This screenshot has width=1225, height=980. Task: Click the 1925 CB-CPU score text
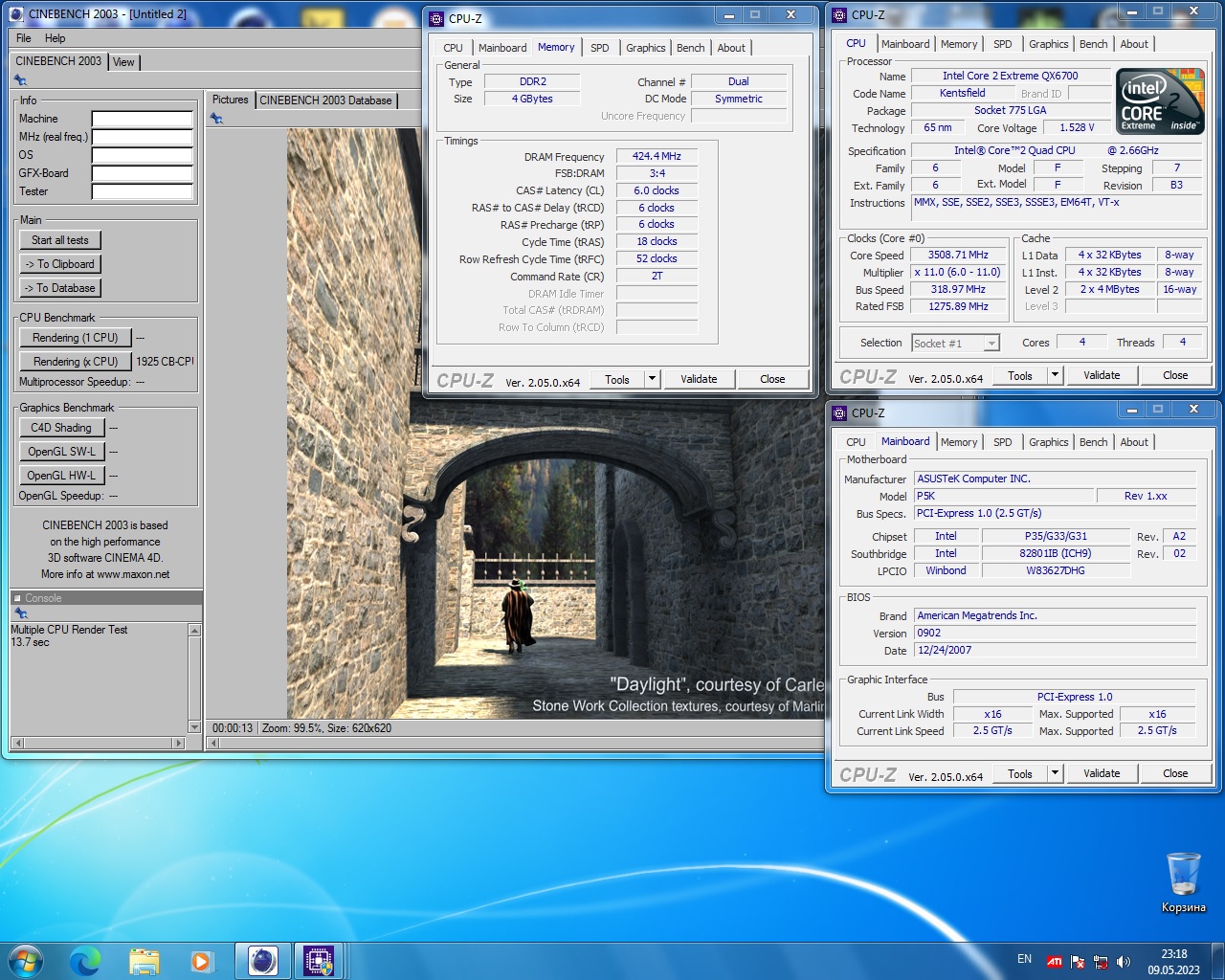coord(165,362)
